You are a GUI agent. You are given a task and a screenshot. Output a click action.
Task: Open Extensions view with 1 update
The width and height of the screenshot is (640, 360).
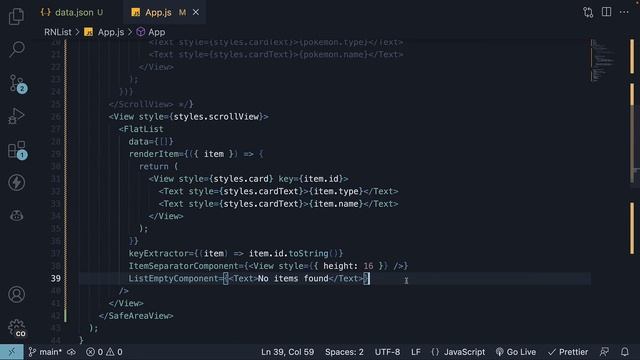18,150
